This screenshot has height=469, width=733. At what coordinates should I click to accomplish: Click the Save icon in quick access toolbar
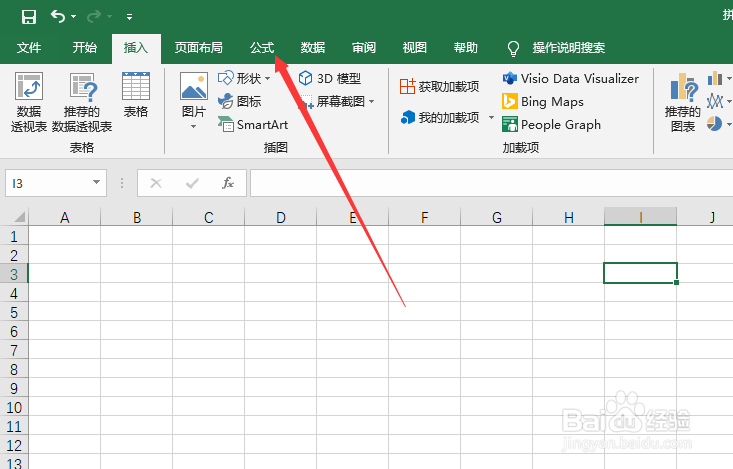[29, 17]
